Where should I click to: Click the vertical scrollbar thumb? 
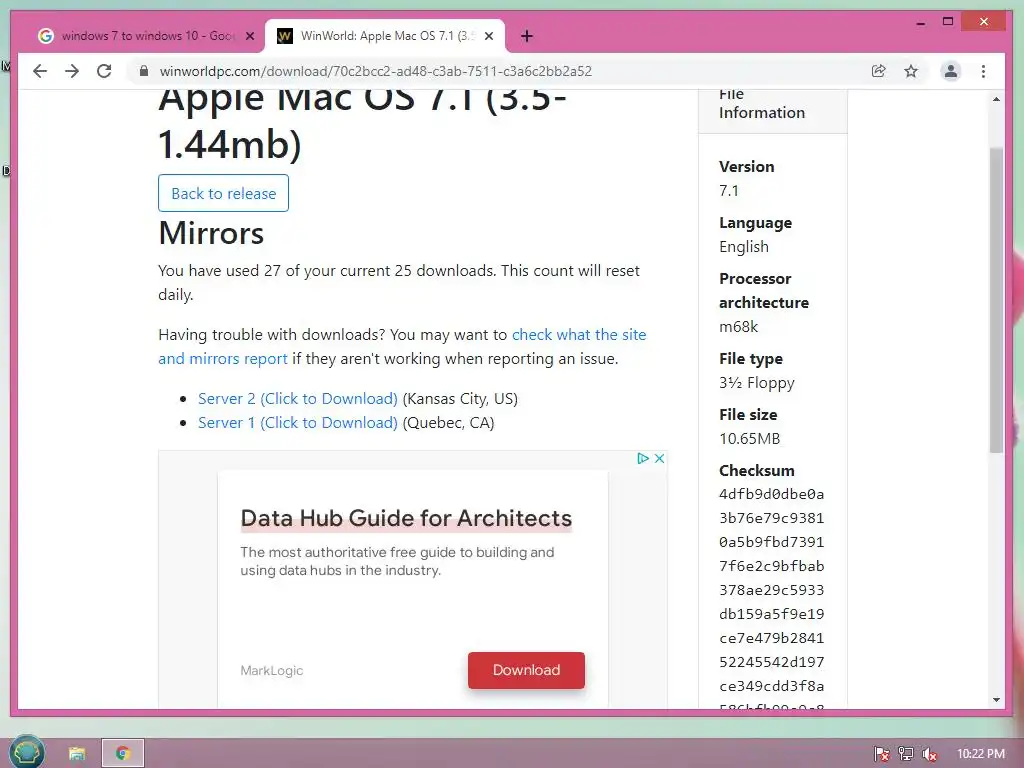point(996,300)
